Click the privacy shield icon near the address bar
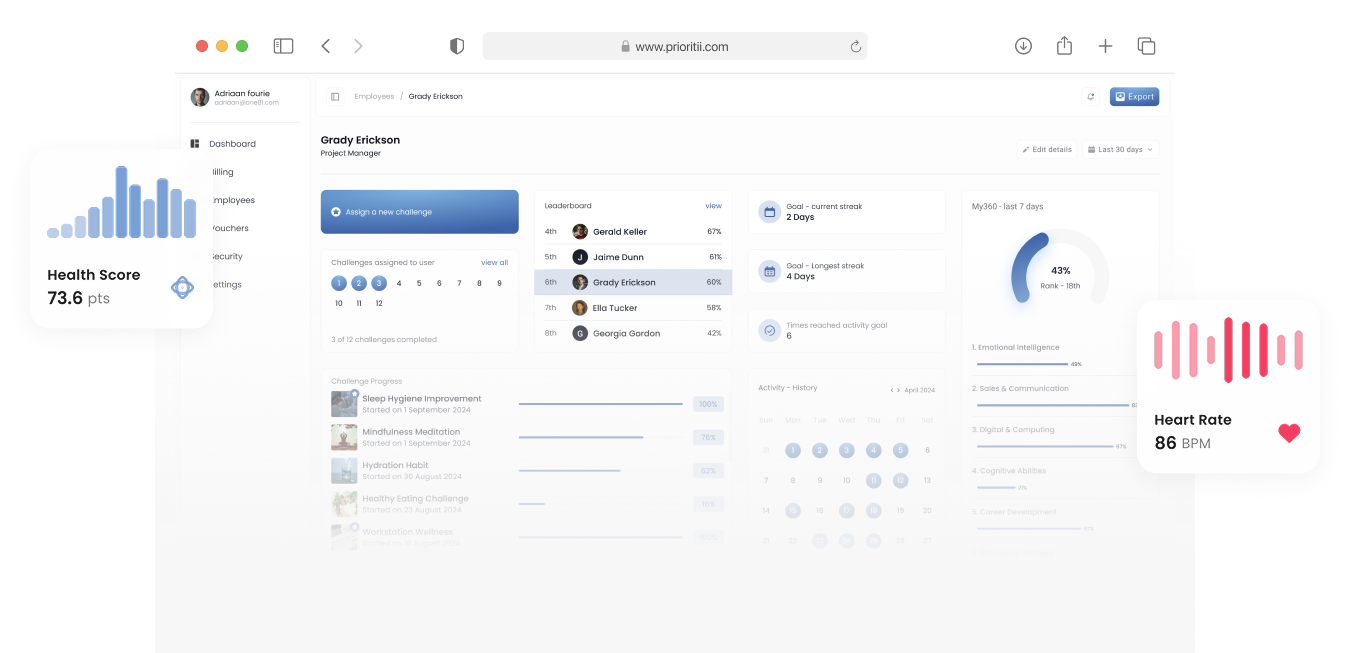This screenshot has width=1350, height=653. coord(457,45)
